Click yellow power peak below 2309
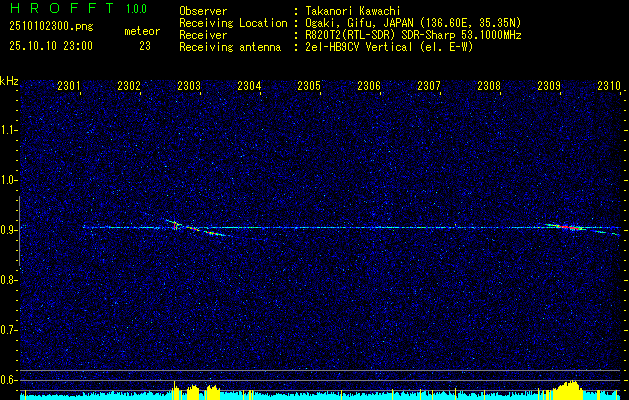The width and height of the screenshot is (629, 400). 568,390
